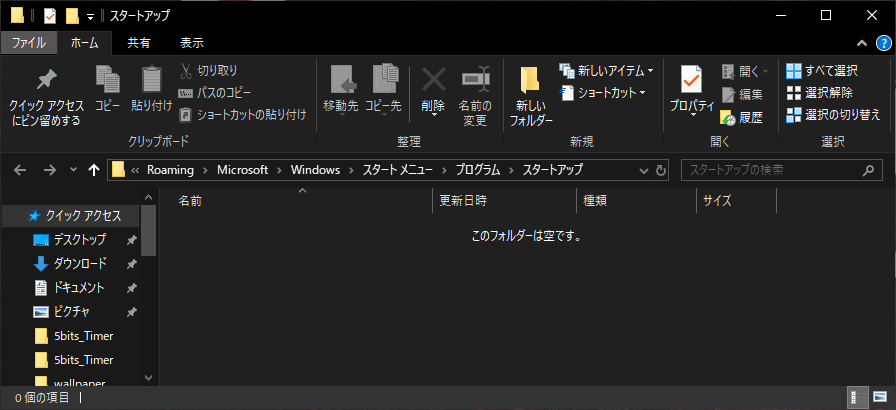The image size is (896, 410).
Task: Click すべて選択 (Select all)
Action: pyautogui.click(x=822, y=71)
